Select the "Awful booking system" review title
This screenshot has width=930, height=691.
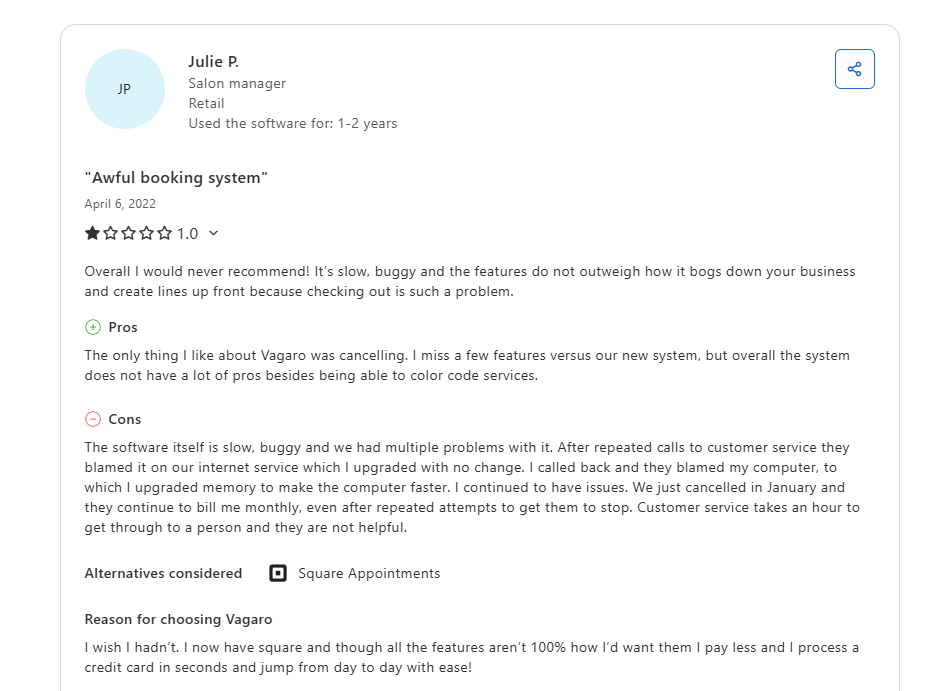176,178
